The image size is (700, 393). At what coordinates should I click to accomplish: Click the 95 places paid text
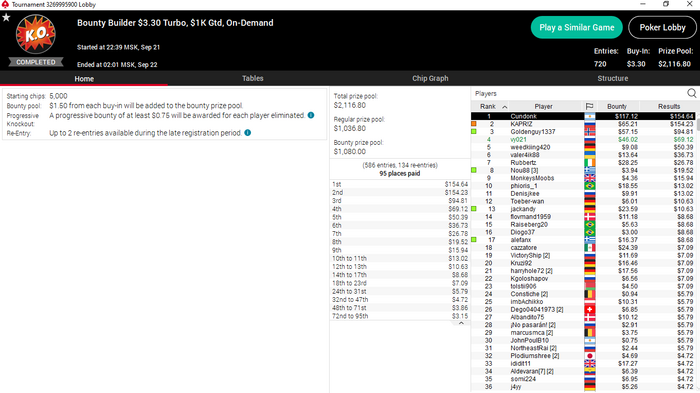(x=400, y=174)
